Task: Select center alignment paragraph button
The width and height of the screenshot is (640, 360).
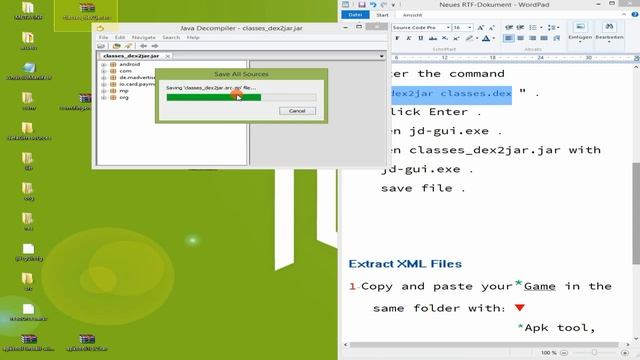Action: pyautogui.click(x=520, y=38)
